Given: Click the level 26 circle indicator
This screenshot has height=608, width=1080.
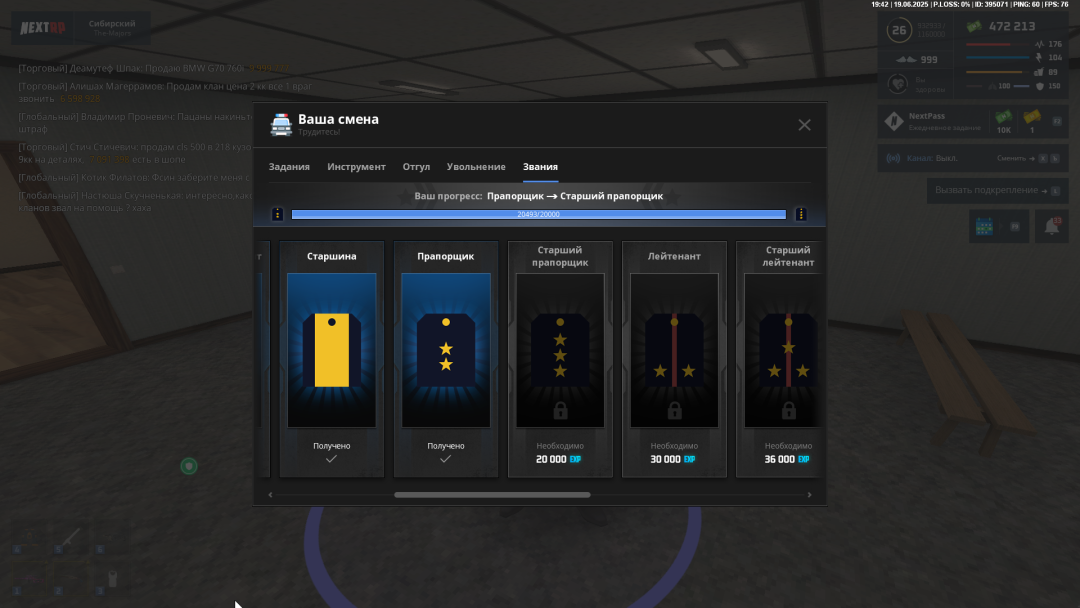Looking at the screenshot, I should (x=899, y=30).
